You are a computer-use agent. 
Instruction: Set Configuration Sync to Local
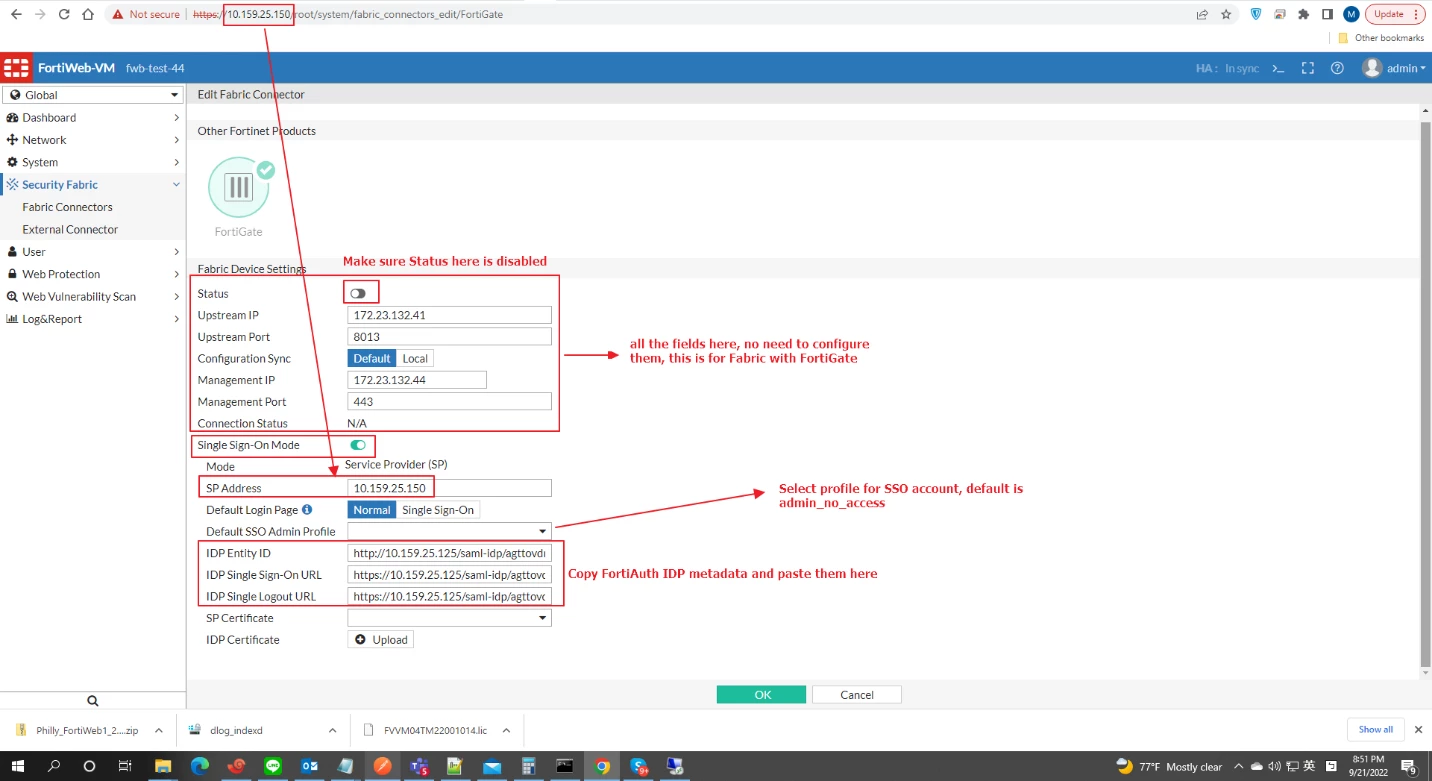pyautogui.click(x=415, y=358)
